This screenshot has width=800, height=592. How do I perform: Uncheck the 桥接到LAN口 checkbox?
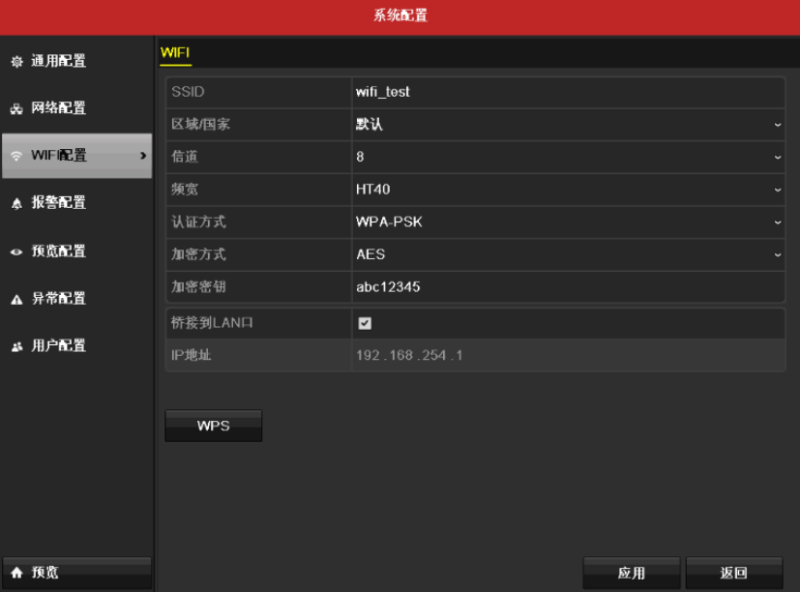pos(365,322)
